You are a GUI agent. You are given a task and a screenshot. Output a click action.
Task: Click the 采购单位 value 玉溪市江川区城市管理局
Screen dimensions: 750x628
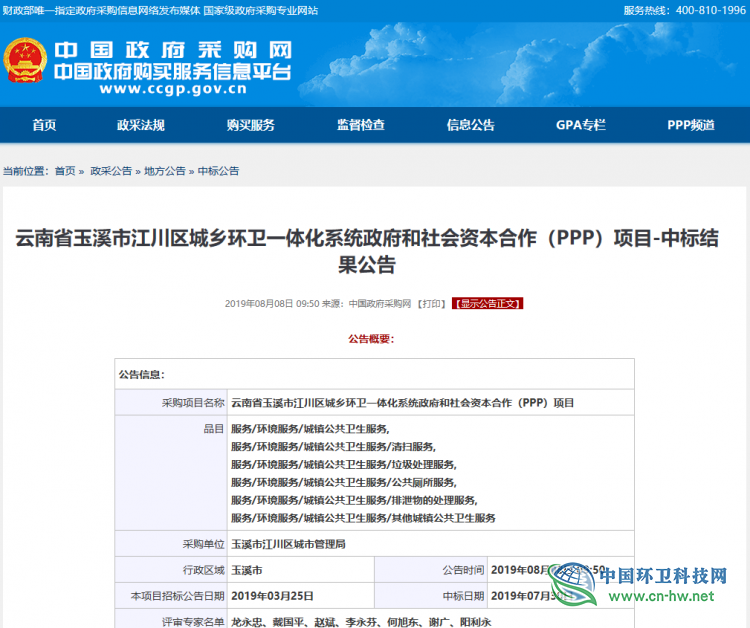(x=288, y=545)
